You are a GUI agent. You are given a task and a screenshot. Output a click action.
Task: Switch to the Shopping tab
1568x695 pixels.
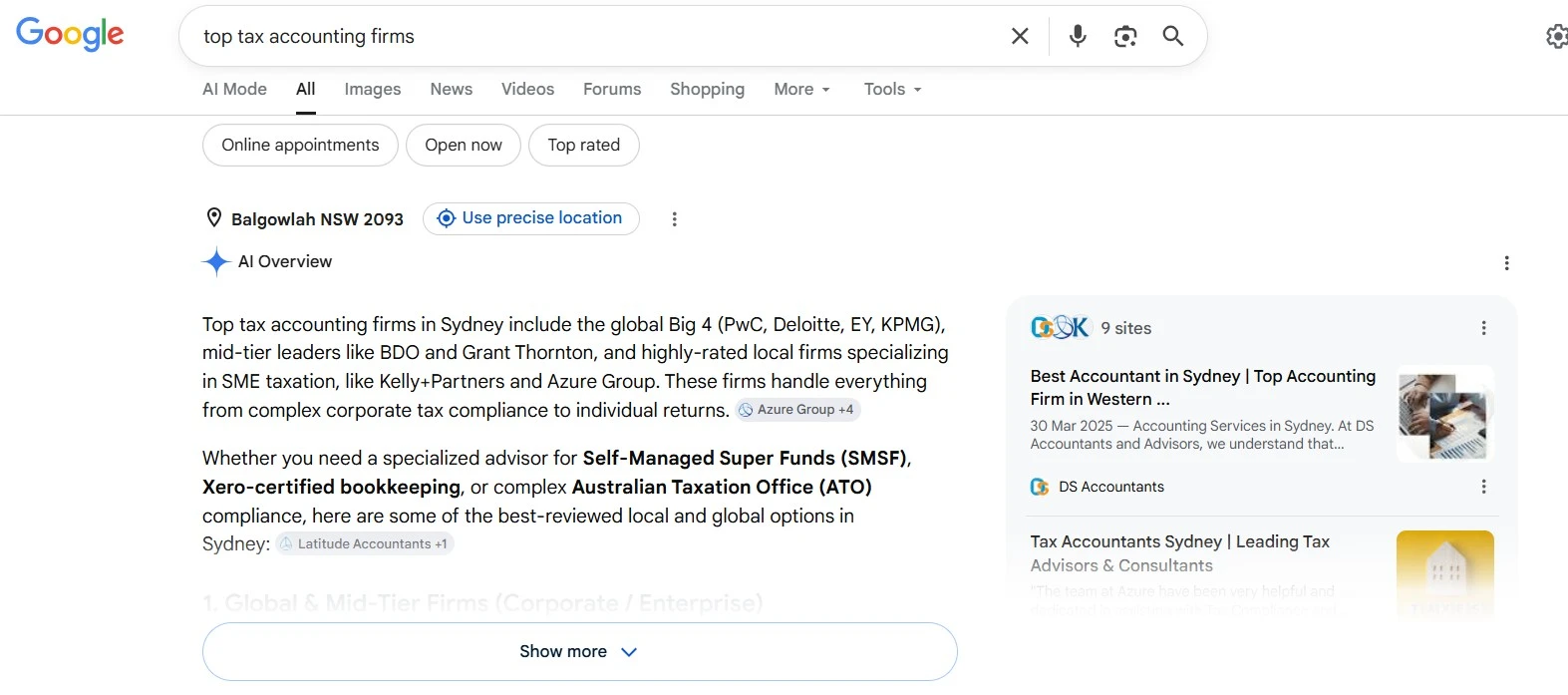coord(707,89)
